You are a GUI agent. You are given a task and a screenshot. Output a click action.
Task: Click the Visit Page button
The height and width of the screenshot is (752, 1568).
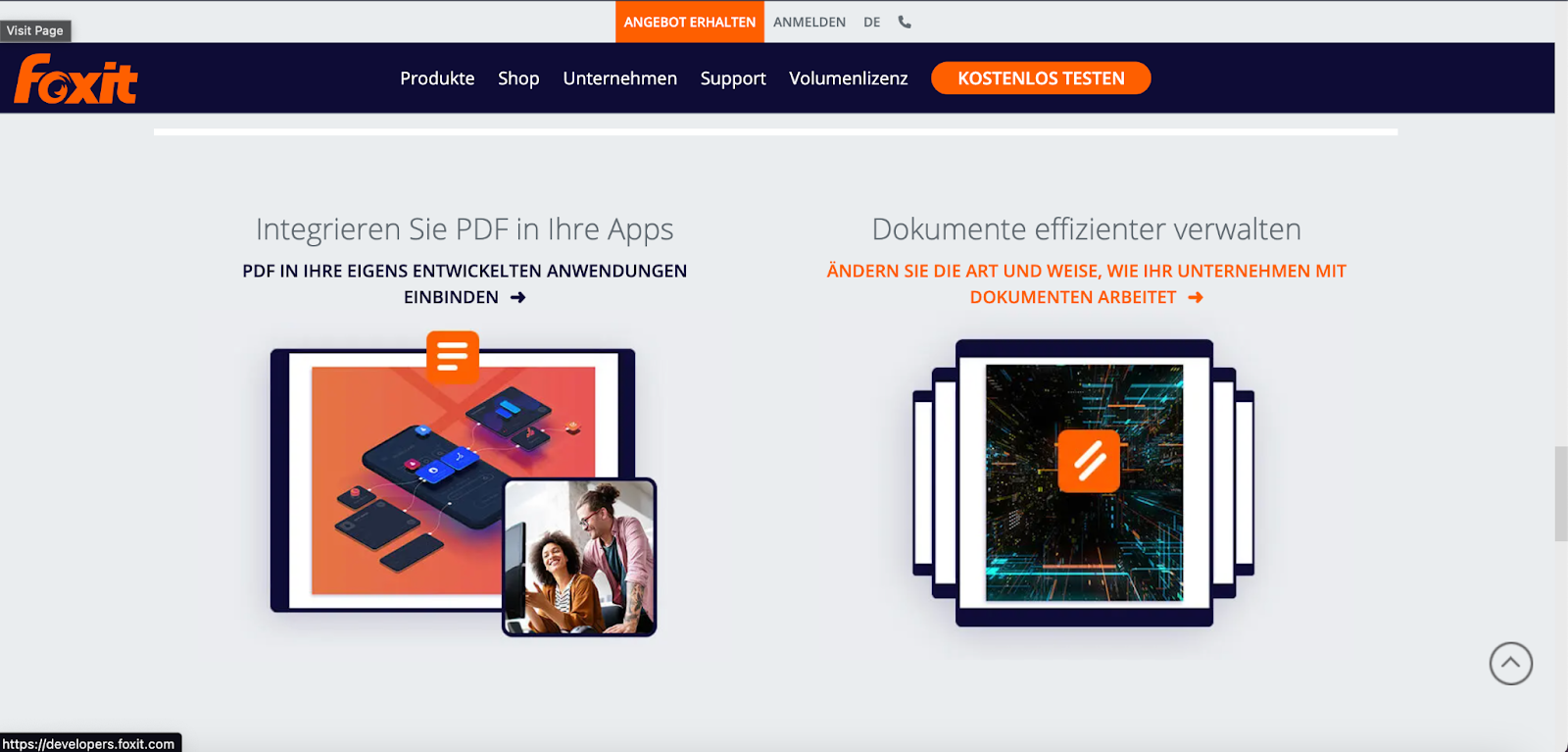[35, 30]
